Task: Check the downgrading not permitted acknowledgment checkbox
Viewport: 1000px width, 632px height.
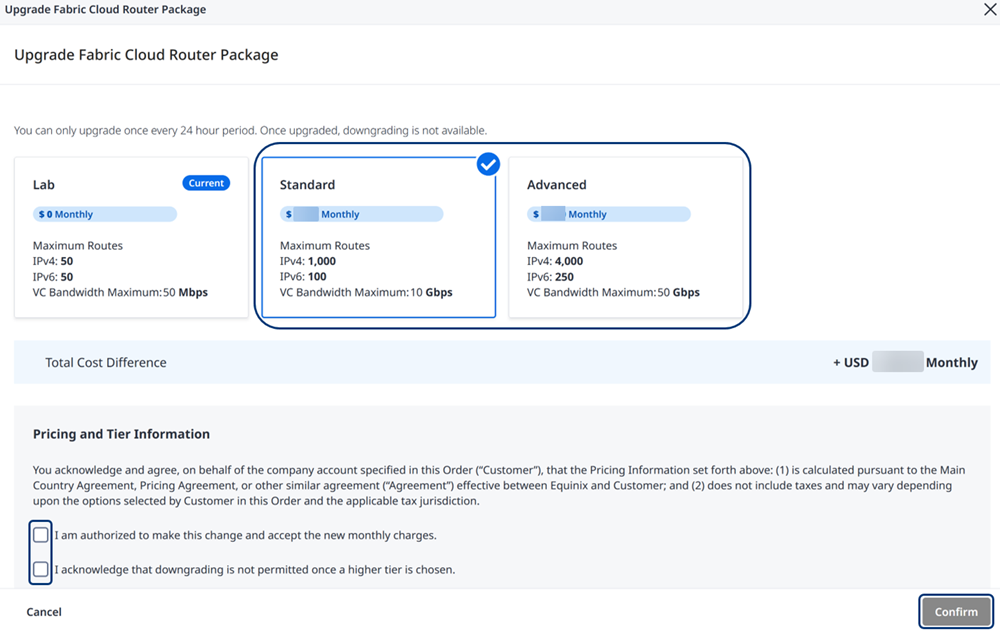Action: click(41, 569)
